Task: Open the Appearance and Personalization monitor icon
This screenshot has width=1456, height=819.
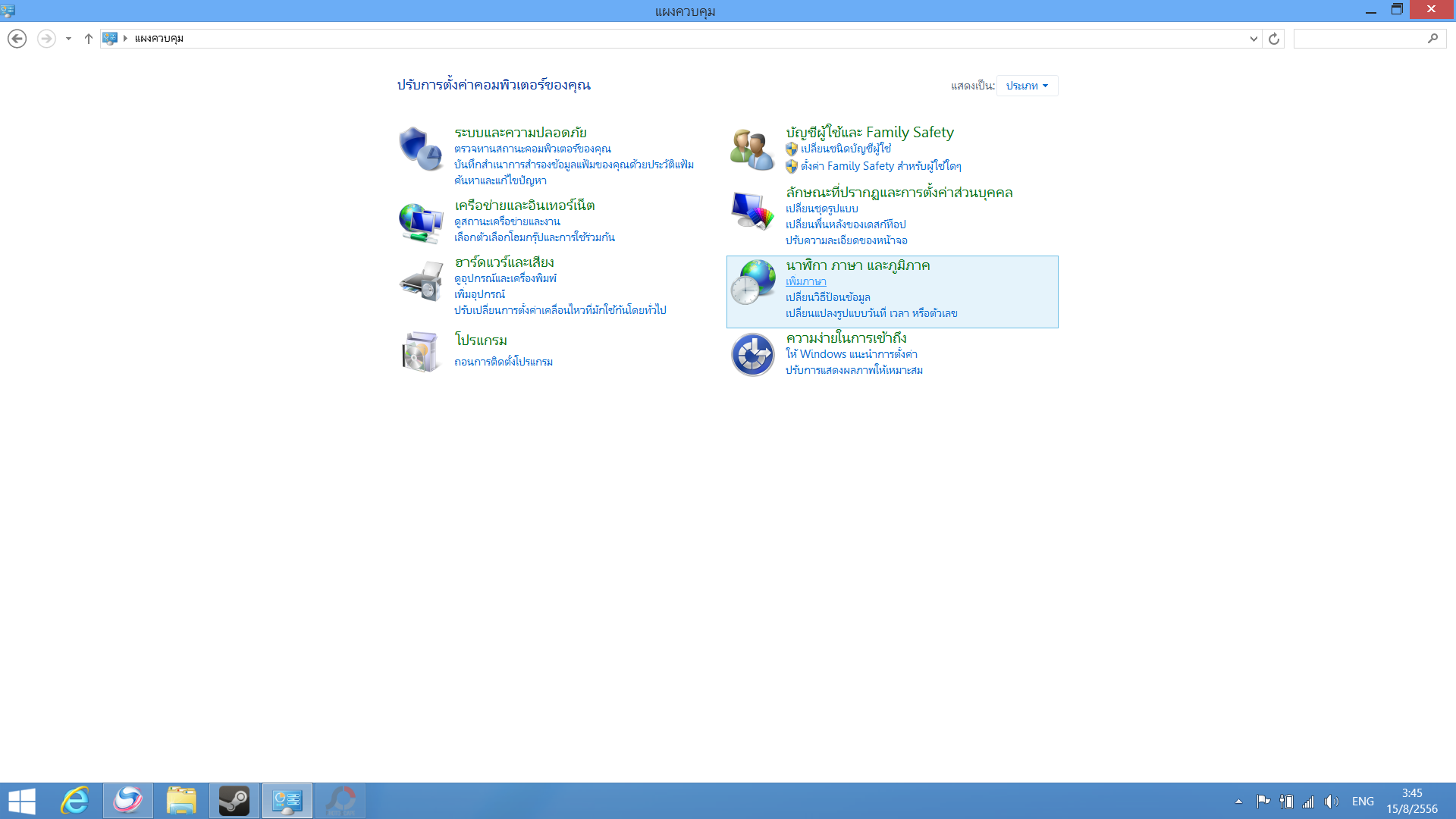Action: coord(752,210)
